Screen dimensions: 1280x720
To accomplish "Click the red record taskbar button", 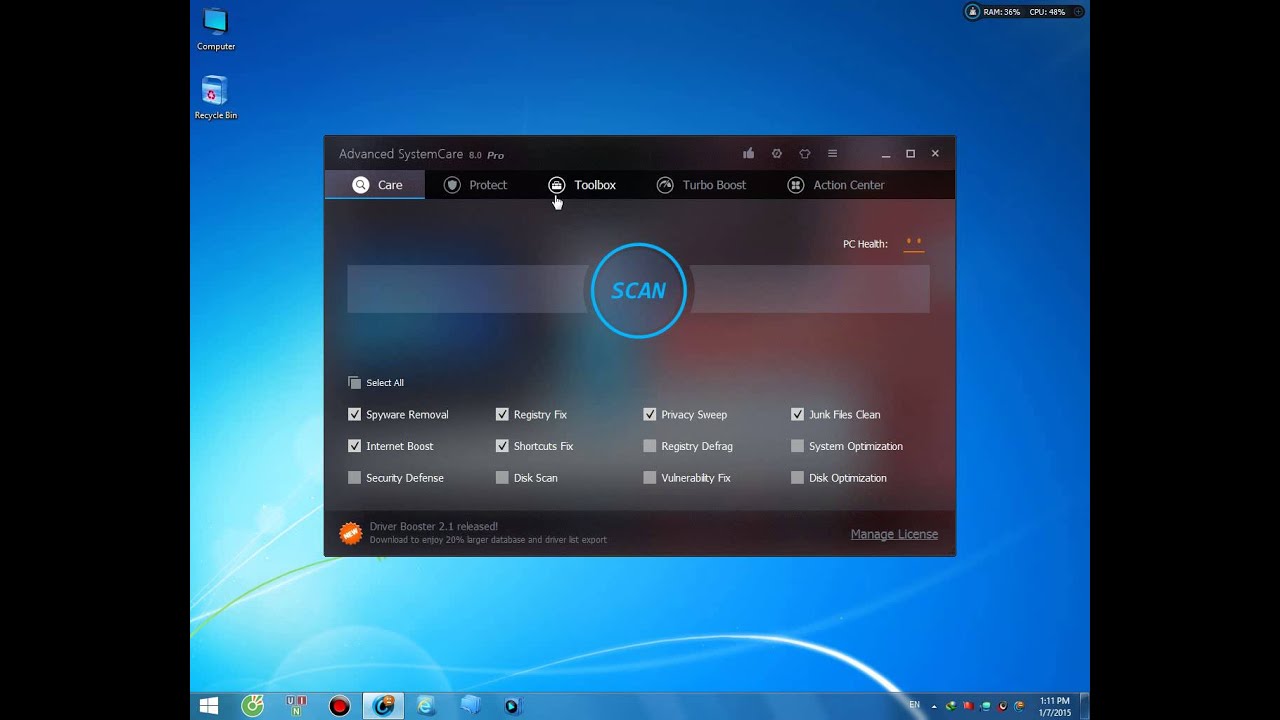I will (340, 706).
